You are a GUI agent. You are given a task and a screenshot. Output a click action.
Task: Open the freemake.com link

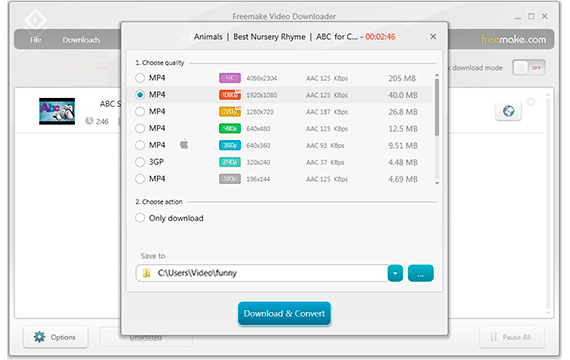pyautogui.click(x=513, y=39)
